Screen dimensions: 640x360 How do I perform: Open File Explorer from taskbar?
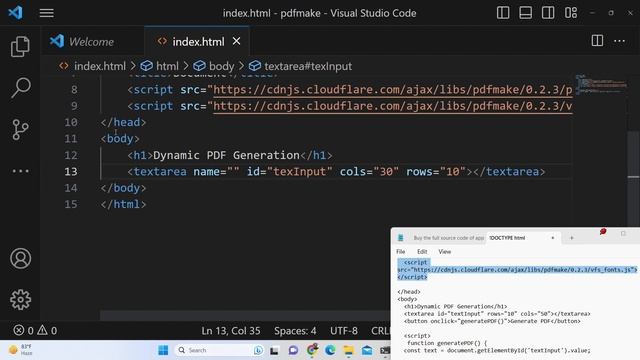pos(349,350)
